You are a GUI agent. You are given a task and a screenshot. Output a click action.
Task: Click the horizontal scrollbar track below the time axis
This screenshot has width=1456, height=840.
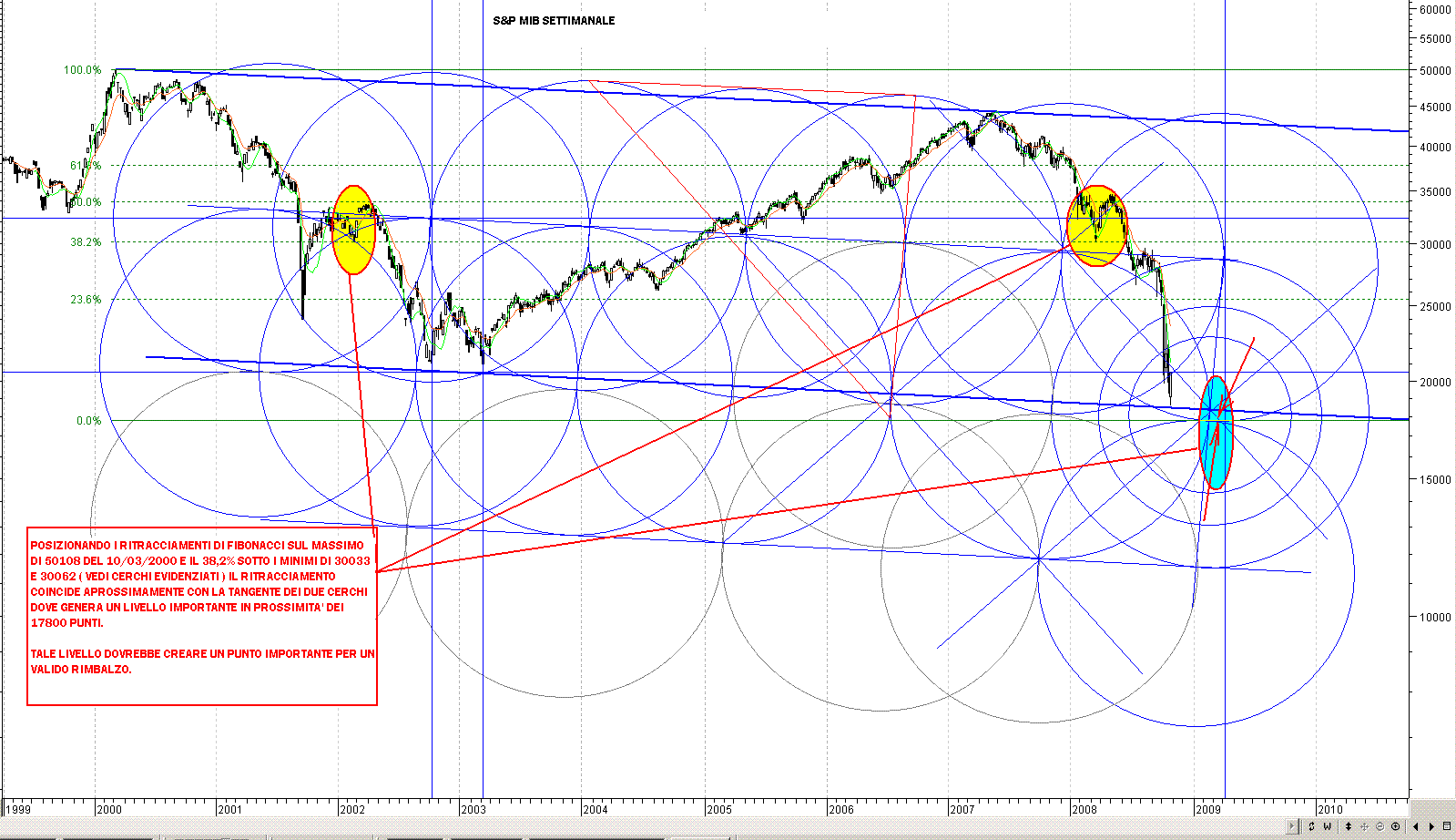tap(642, 827)
